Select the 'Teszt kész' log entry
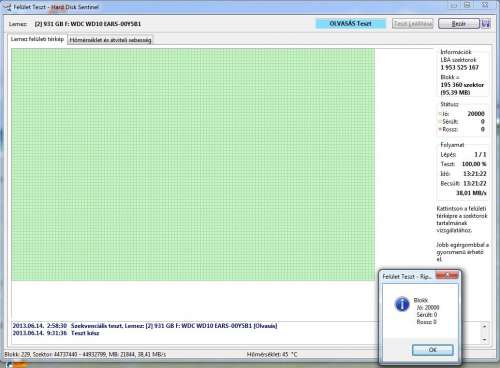 (56, 333)
